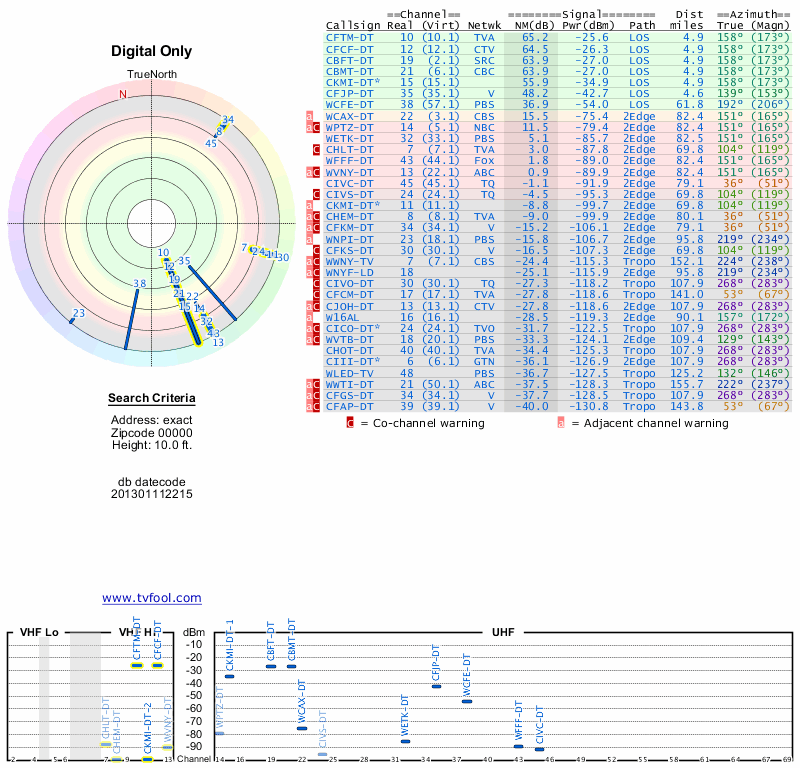
Task: Select the CBMT-DT callsign in the table
Action: click(349, 71)
